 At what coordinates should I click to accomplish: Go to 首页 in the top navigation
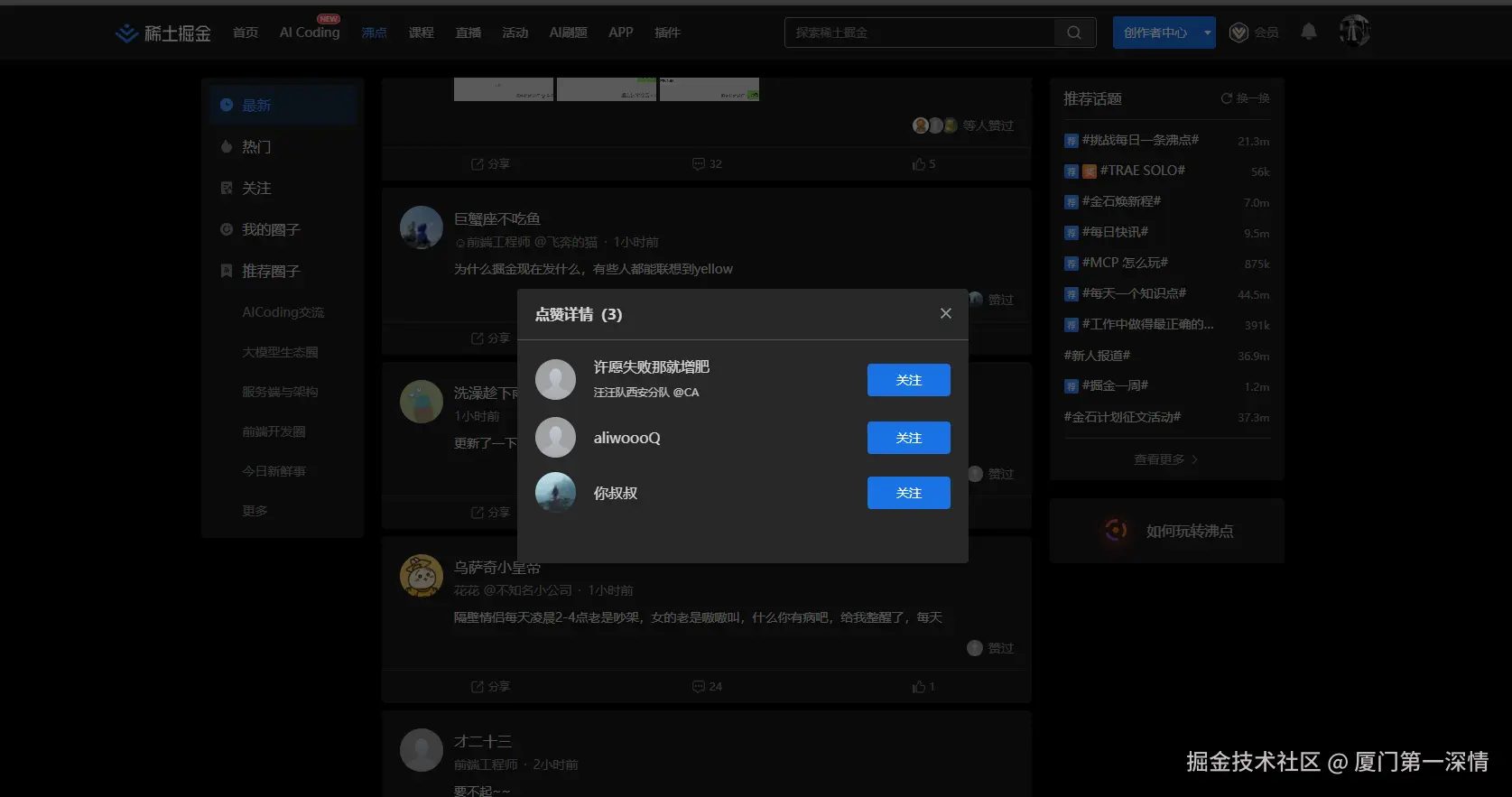(x=245, y=32)
